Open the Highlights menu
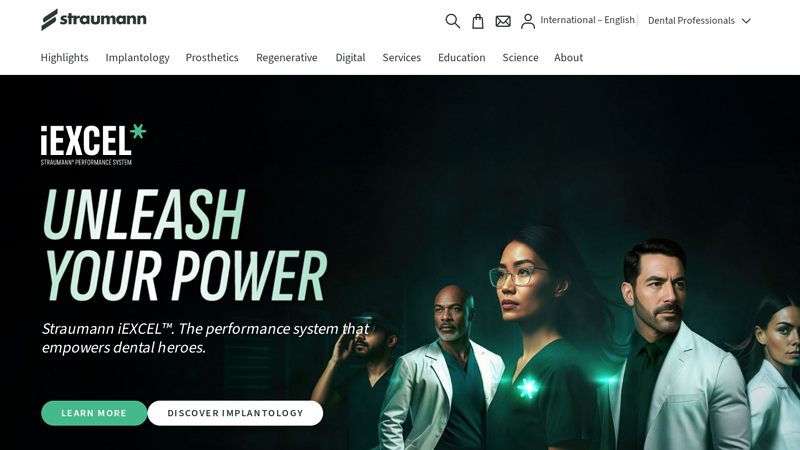The height and width of the screenshot is (450, 800). [64, 58]
